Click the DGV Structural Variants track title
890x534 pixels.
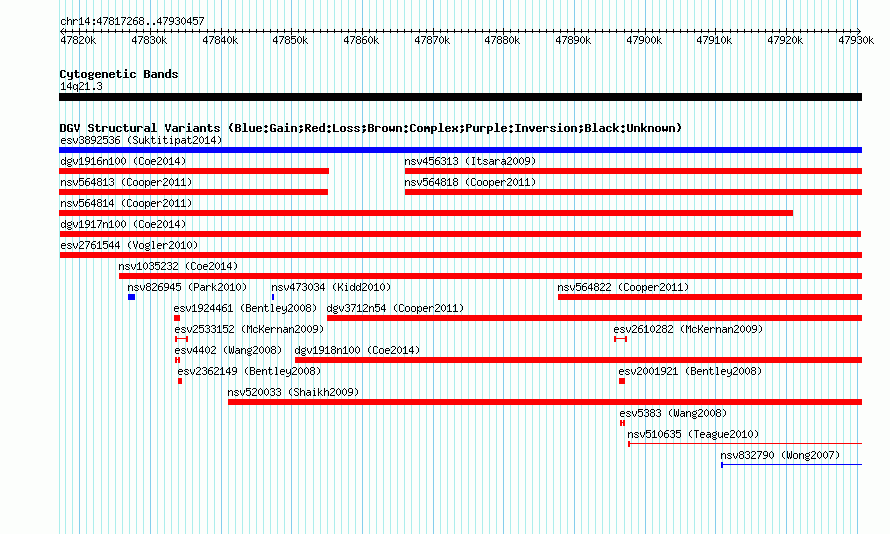click(371, 128)
